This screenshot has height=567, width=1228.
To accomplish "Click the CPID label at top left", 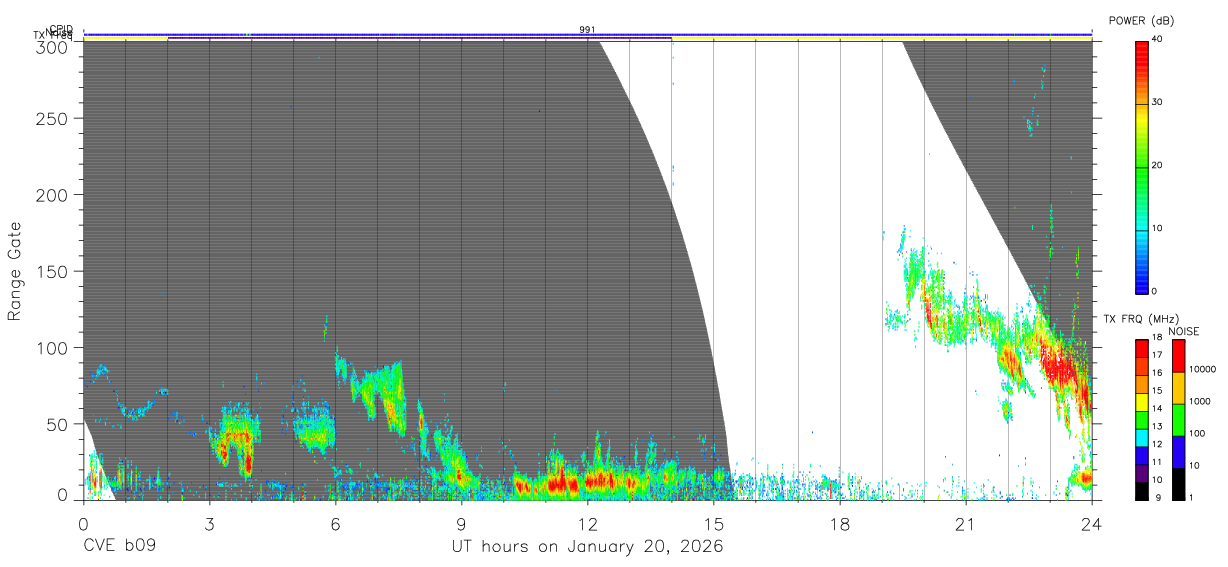I will tap(61, 29).
